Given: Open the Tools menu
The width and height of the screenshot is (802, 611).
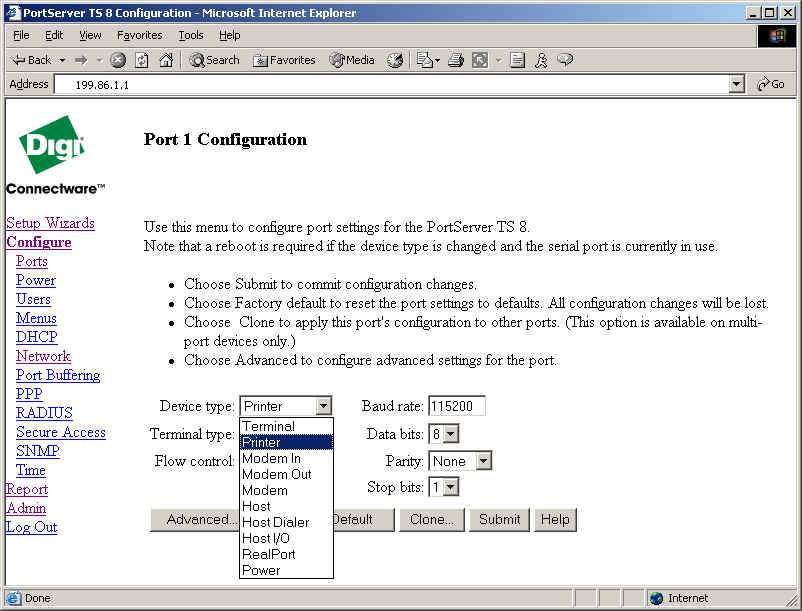Looking at the screenshot, I should (x=190, y=35).
